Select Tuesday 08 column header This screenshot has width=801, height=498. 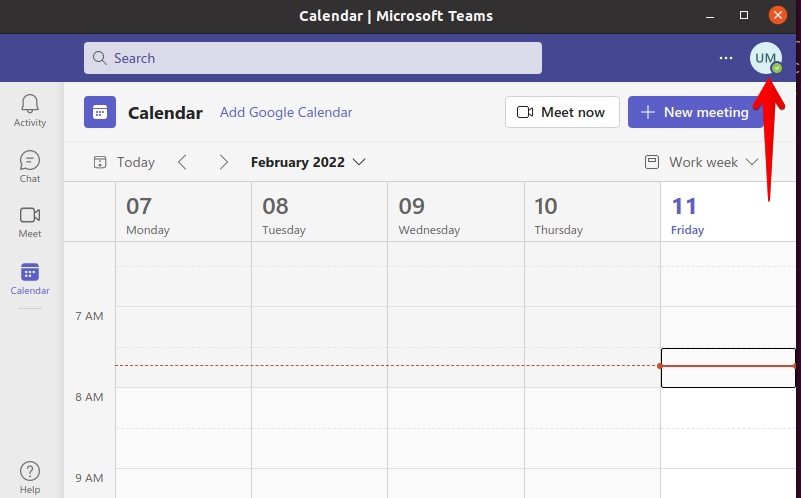click(x=319, y=211)
